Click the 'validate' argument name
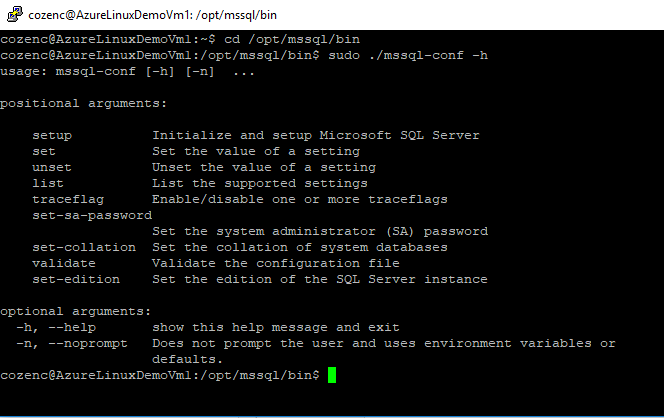This screenshot has width=664, height=418. pos(64,263)
